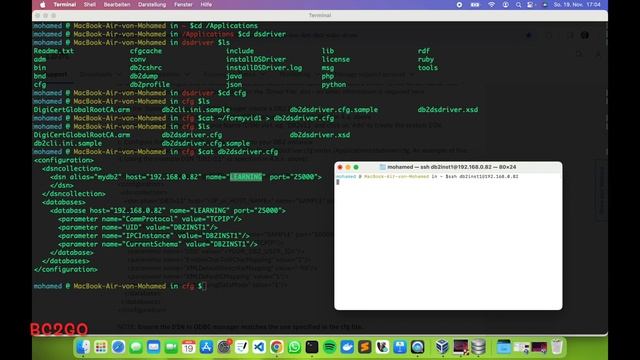Click Readme.txt in the ls listing
Screen dimensions: 640x360
pyautogui.click(x=53, y=51)
